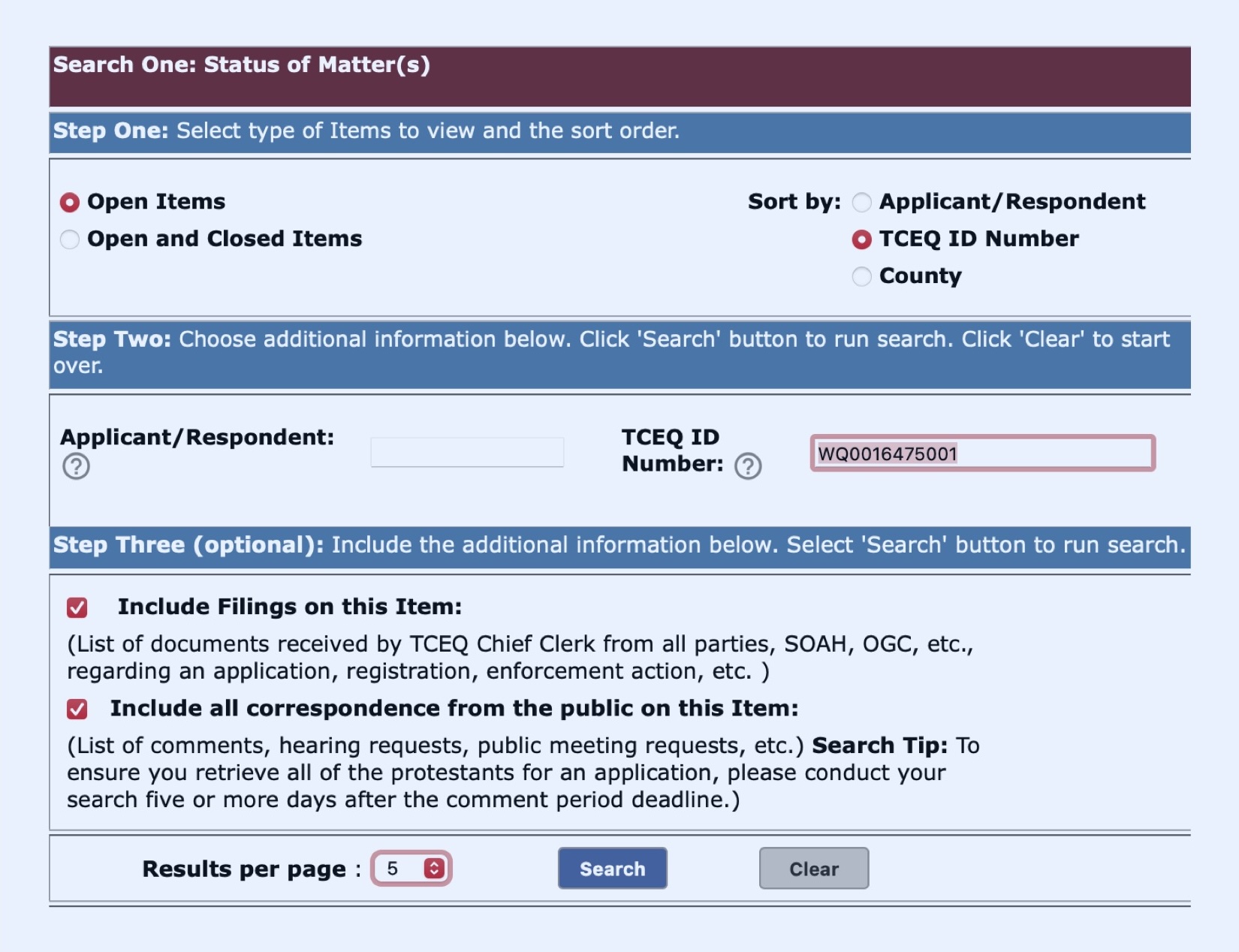Focus the TCEQ ID Number input field
Viewport: 1239px width, 952px height.
coord(982,453)
